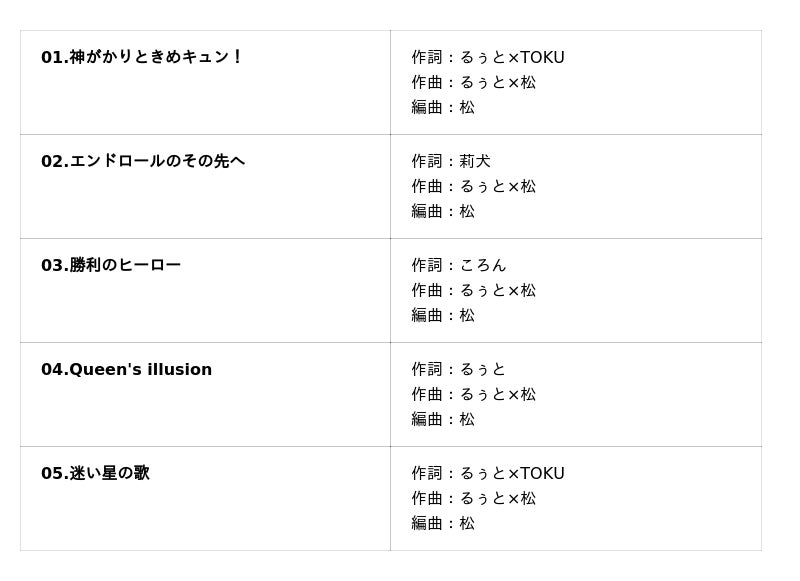Click lyricist line of 迷い星の歌
800x581 pixels.
(488, 473)
